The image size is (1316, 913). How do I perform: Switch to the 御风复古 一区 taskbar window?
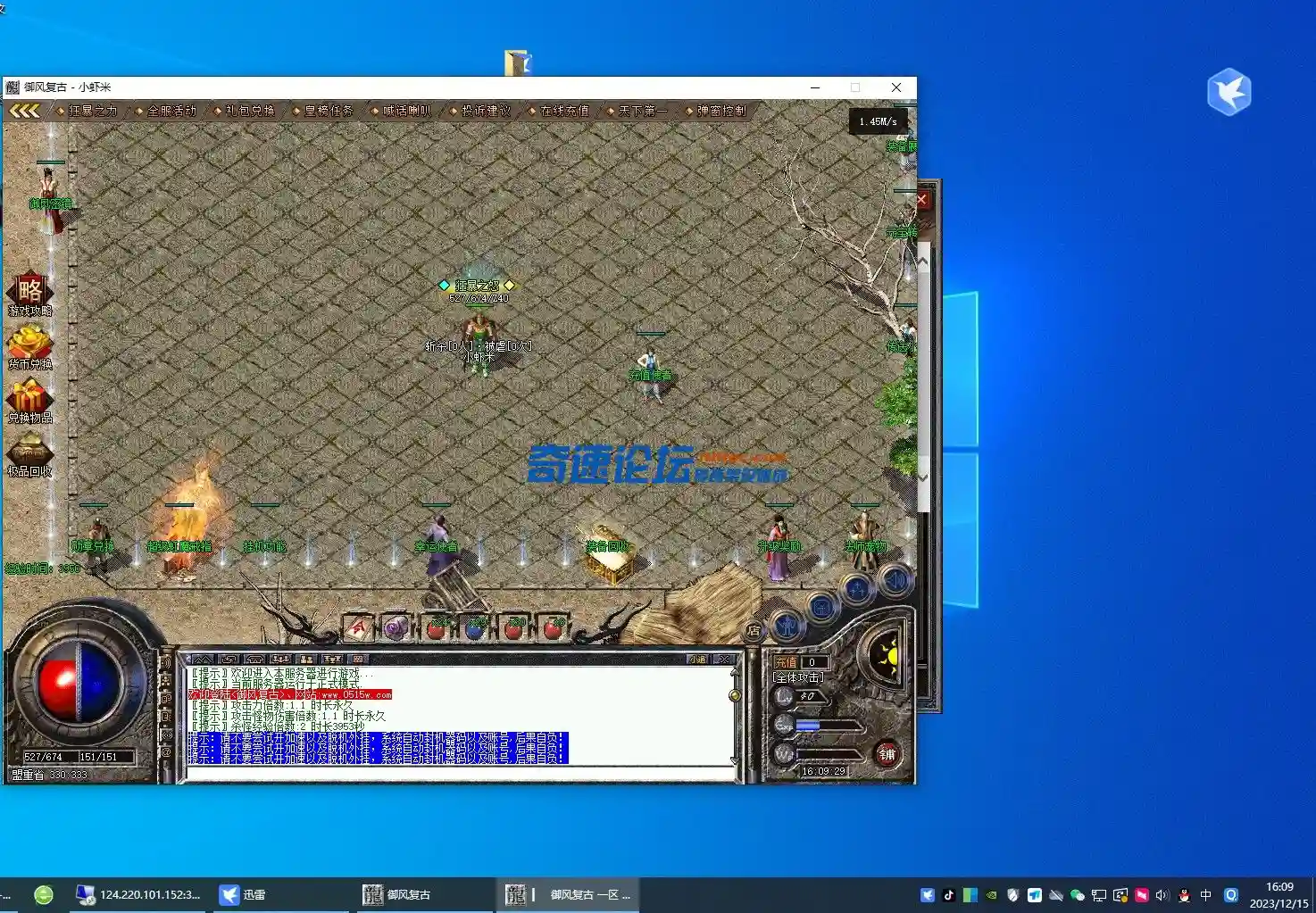[569, 894]
